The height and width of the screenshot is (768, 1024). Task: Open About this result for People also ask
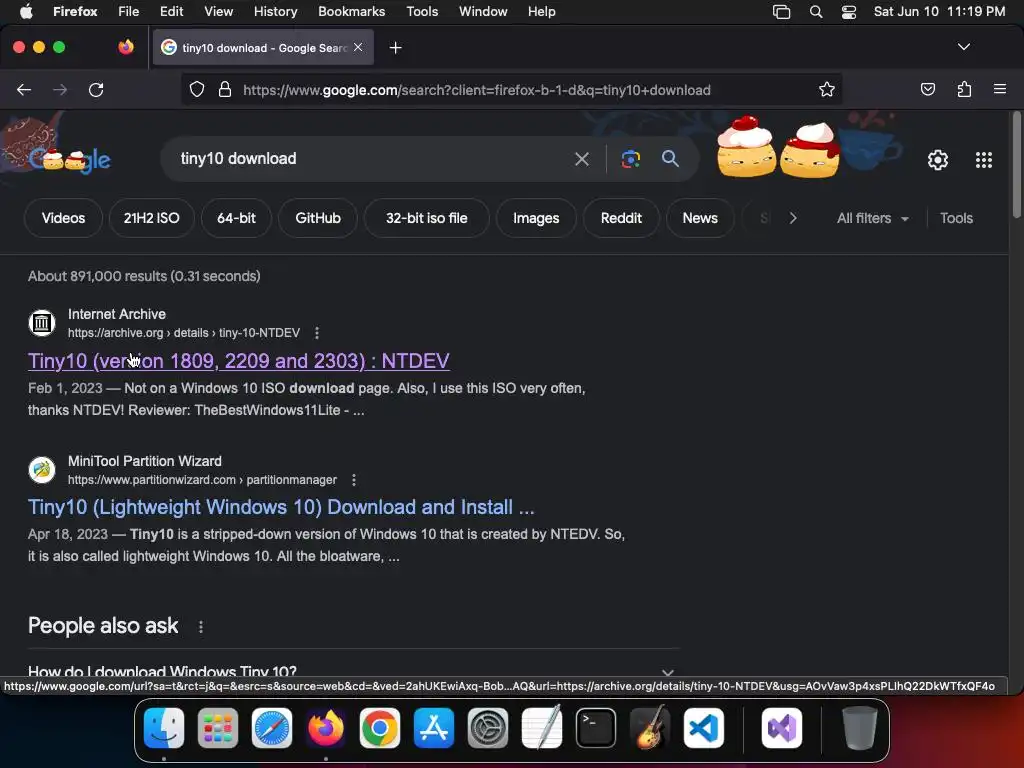(200, 627)
